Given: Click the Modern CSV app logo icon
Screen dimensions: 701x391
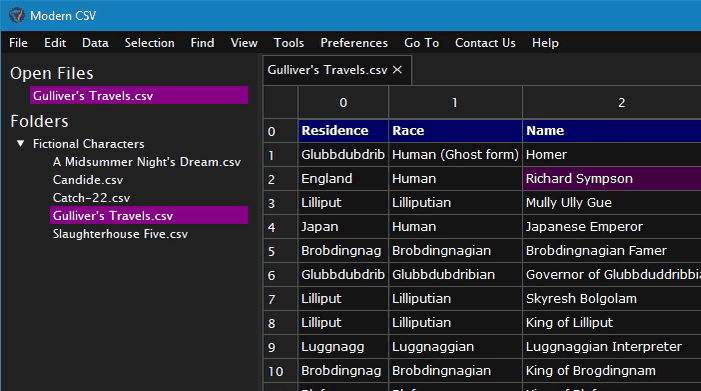Looking at the screenshot, I should pyautogui.click(x=17, y=15).
